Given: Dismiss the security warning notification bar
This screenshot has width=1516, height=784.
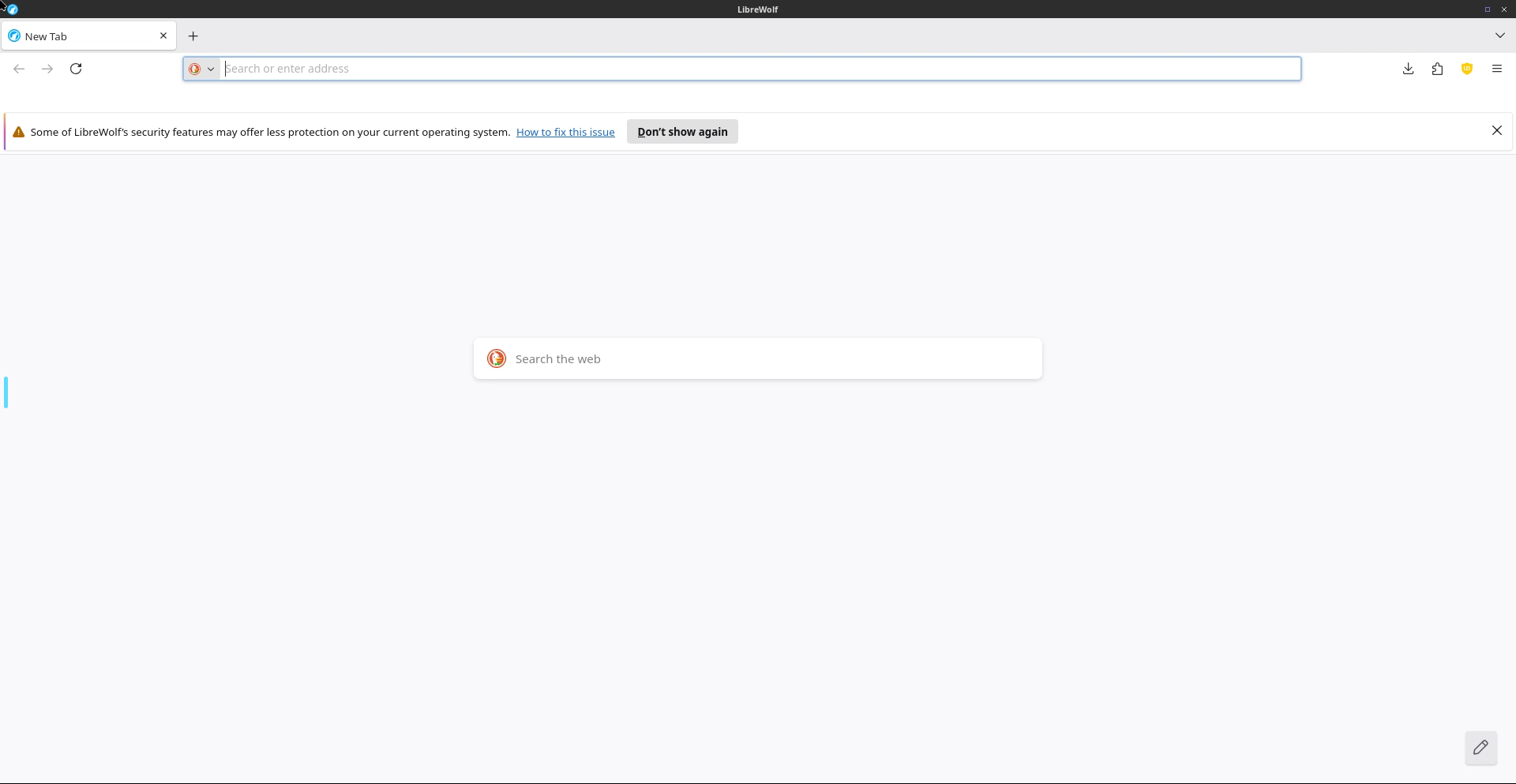Looking at the screenshot, I should click(1496, 131).
